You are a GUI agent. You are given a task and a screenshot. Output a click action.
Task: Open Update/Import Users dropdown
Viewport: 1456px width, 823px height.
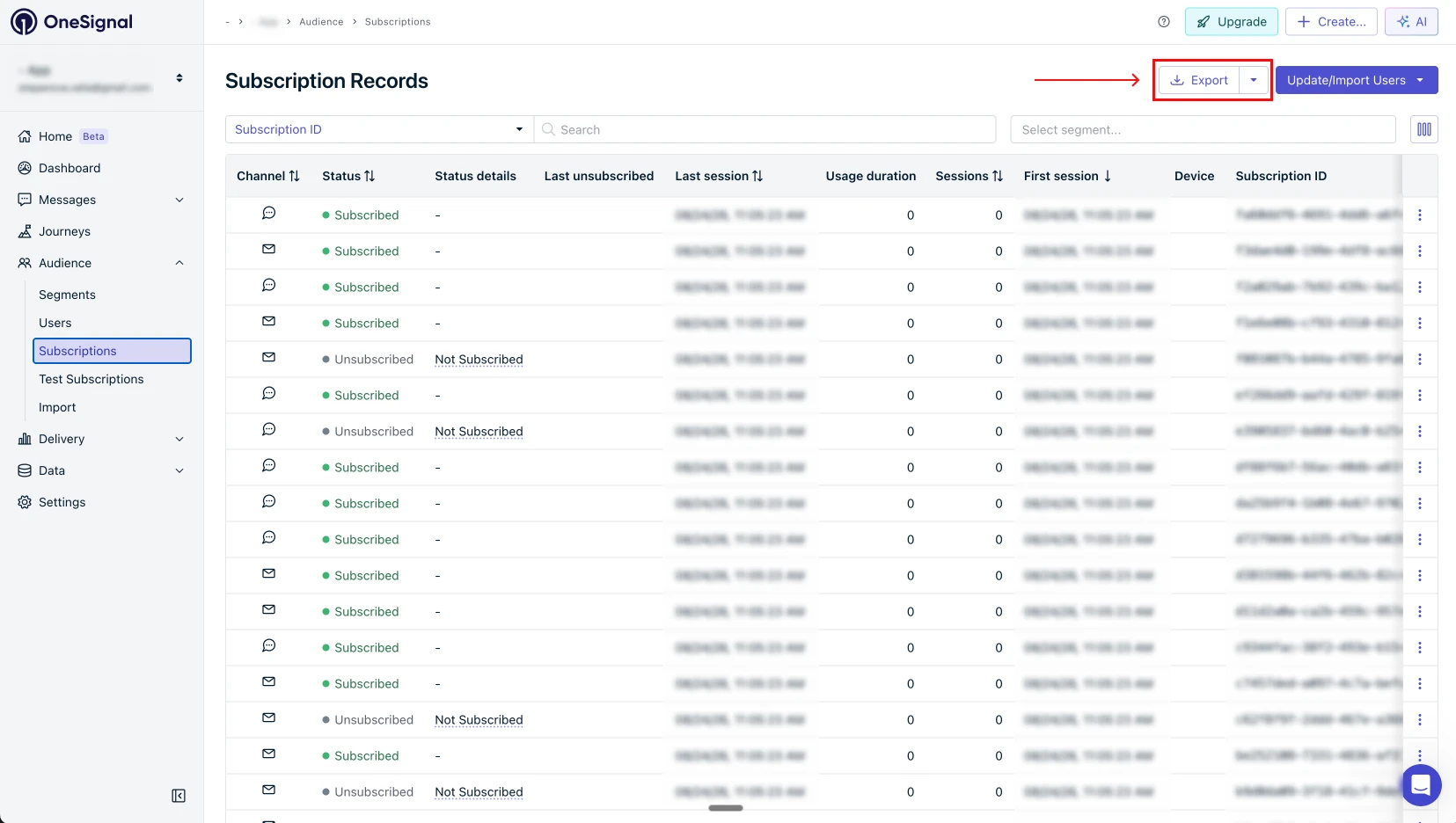1356,80
